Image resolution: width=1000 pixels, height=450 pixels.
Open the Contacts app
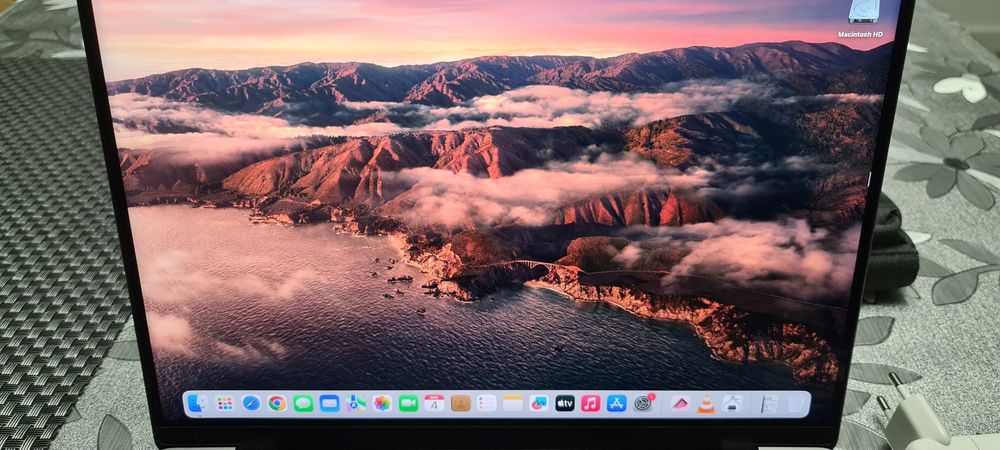click(460, 403)
